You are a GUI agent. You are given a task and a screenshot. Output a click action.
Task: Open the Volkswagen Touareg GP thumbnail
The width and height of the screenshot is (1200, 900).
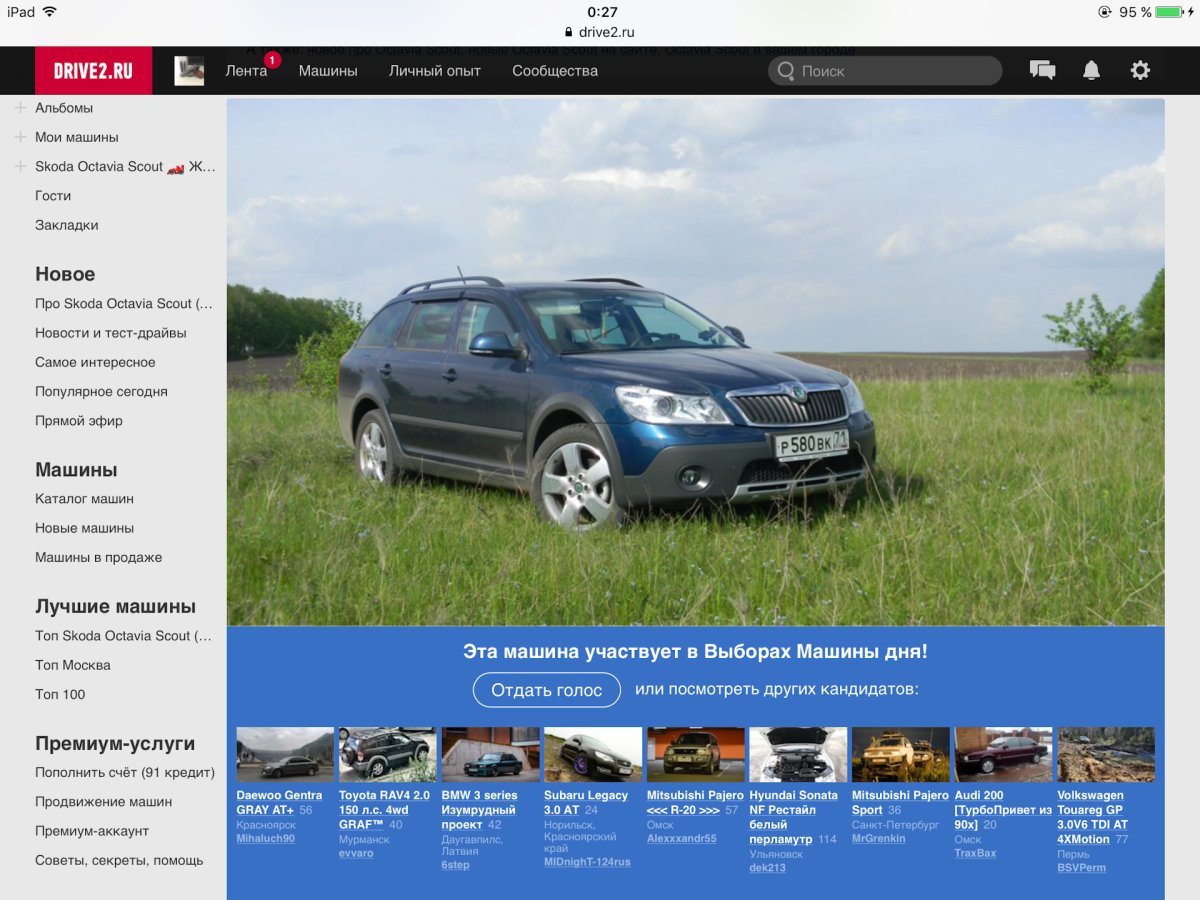[1106, 754]
